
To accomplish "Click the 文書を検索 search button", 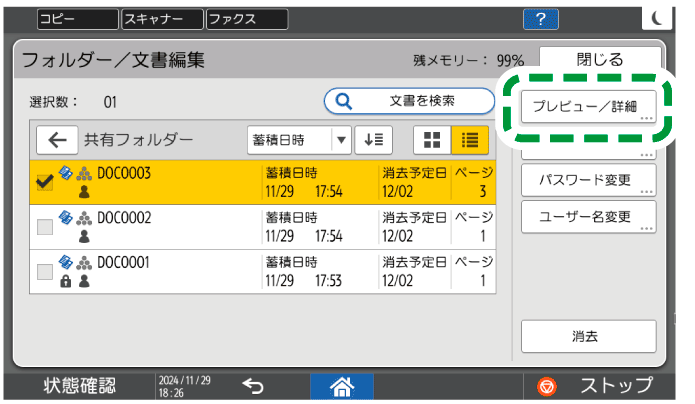I will pos(409,101).
